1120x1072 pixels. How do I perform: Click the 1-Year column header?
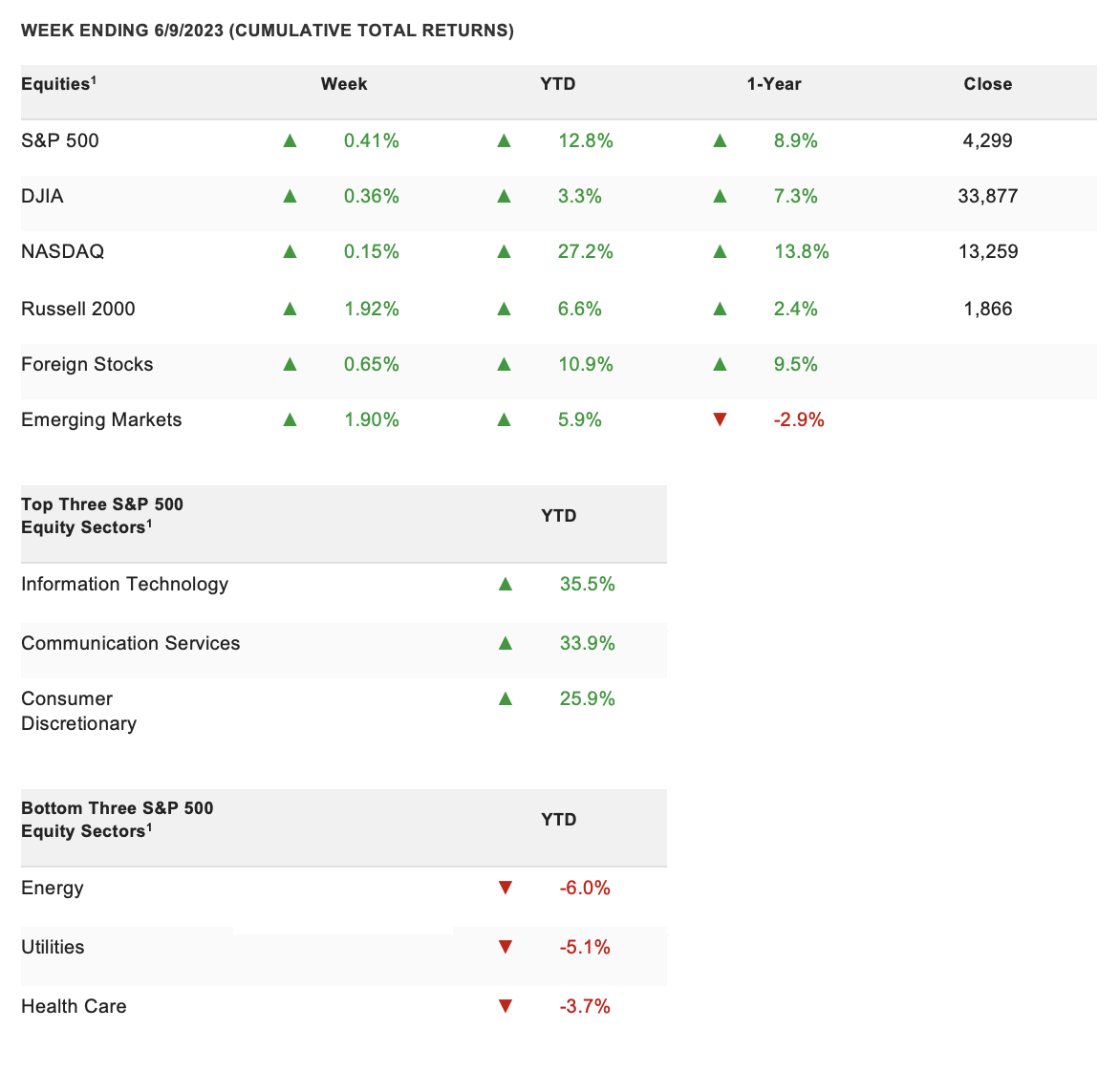tap(773, 83)
